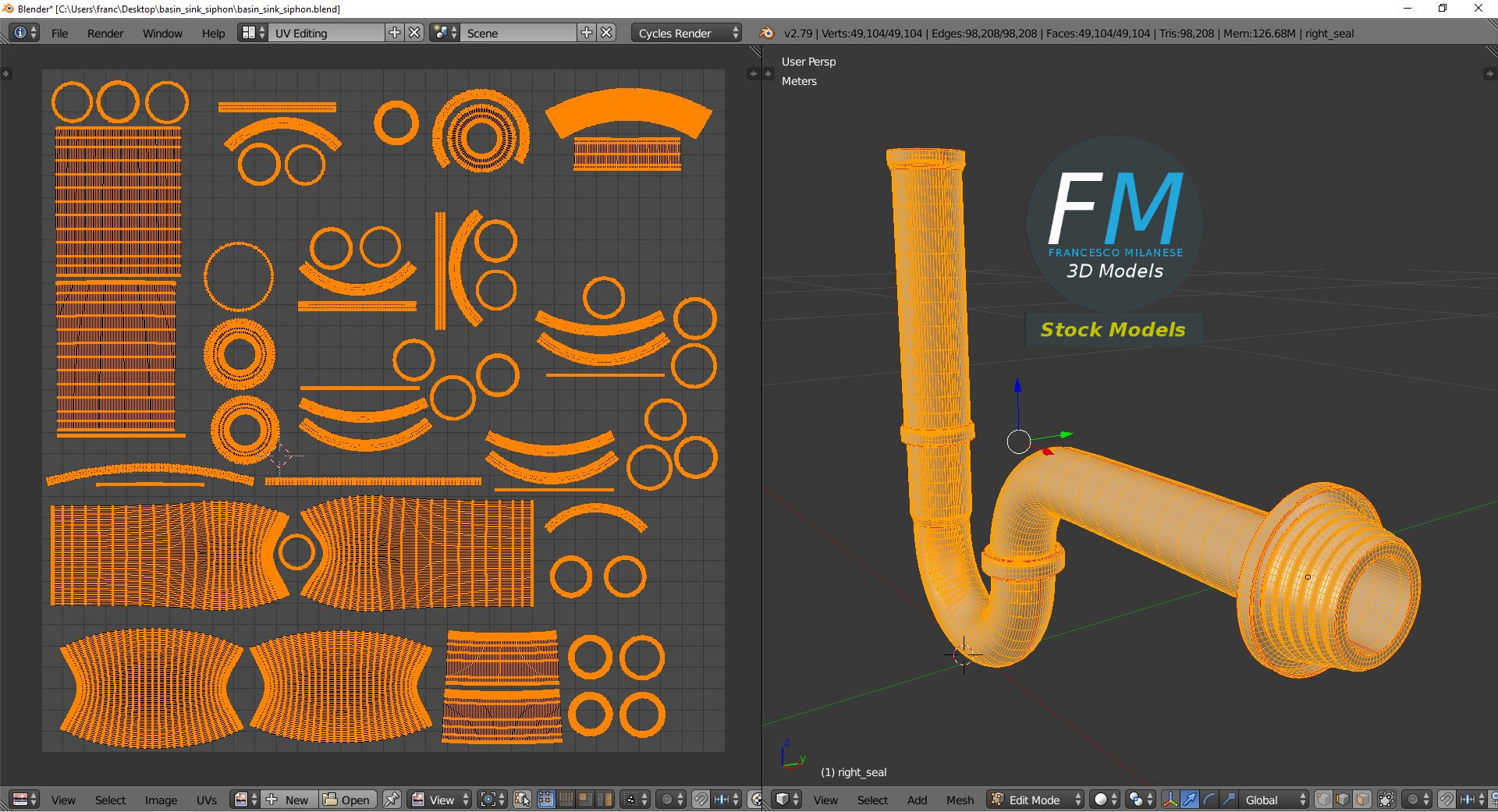Select the translate manipulator in 3D view
This screenshot has width=1498, height=812.
[x=1190, y=800]
